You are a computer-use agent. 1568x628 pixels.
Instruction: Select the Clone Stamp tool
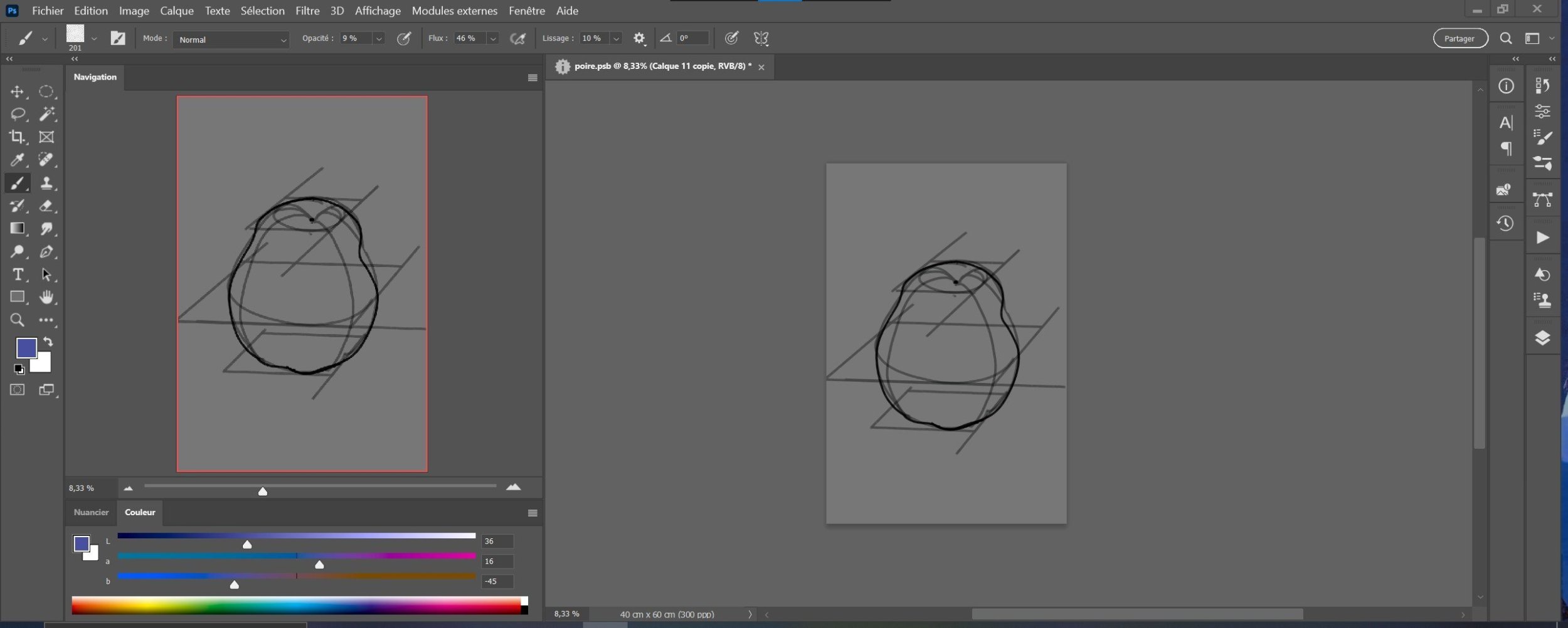[x=46, y=183]
